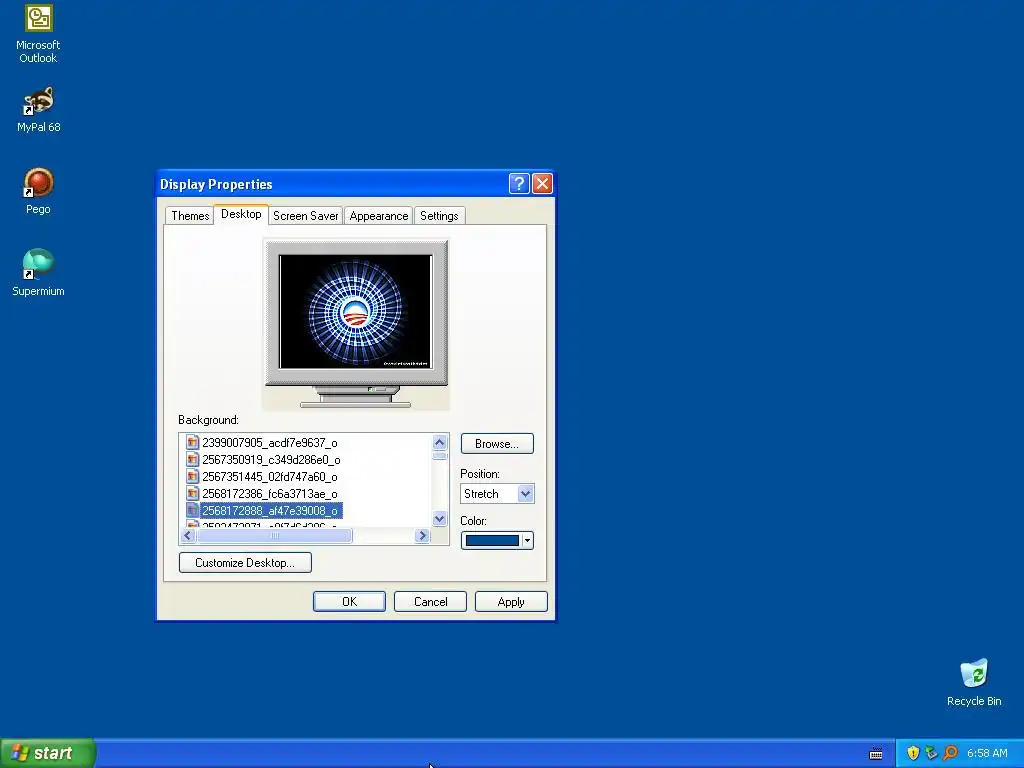The image size is (1024, 768).
Task: Select the Recycle Bin icon
Action: (974, 682)
